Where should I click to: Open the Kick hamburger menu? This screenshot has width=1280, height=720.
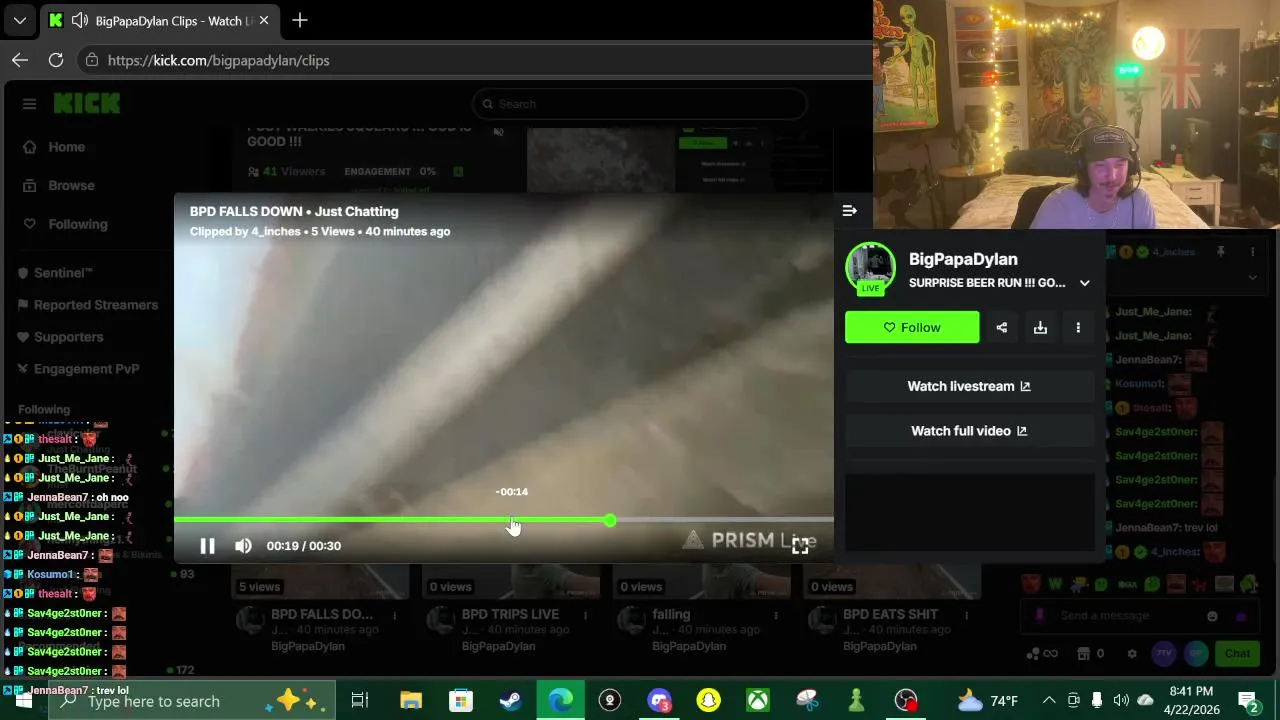click(29, 104)
